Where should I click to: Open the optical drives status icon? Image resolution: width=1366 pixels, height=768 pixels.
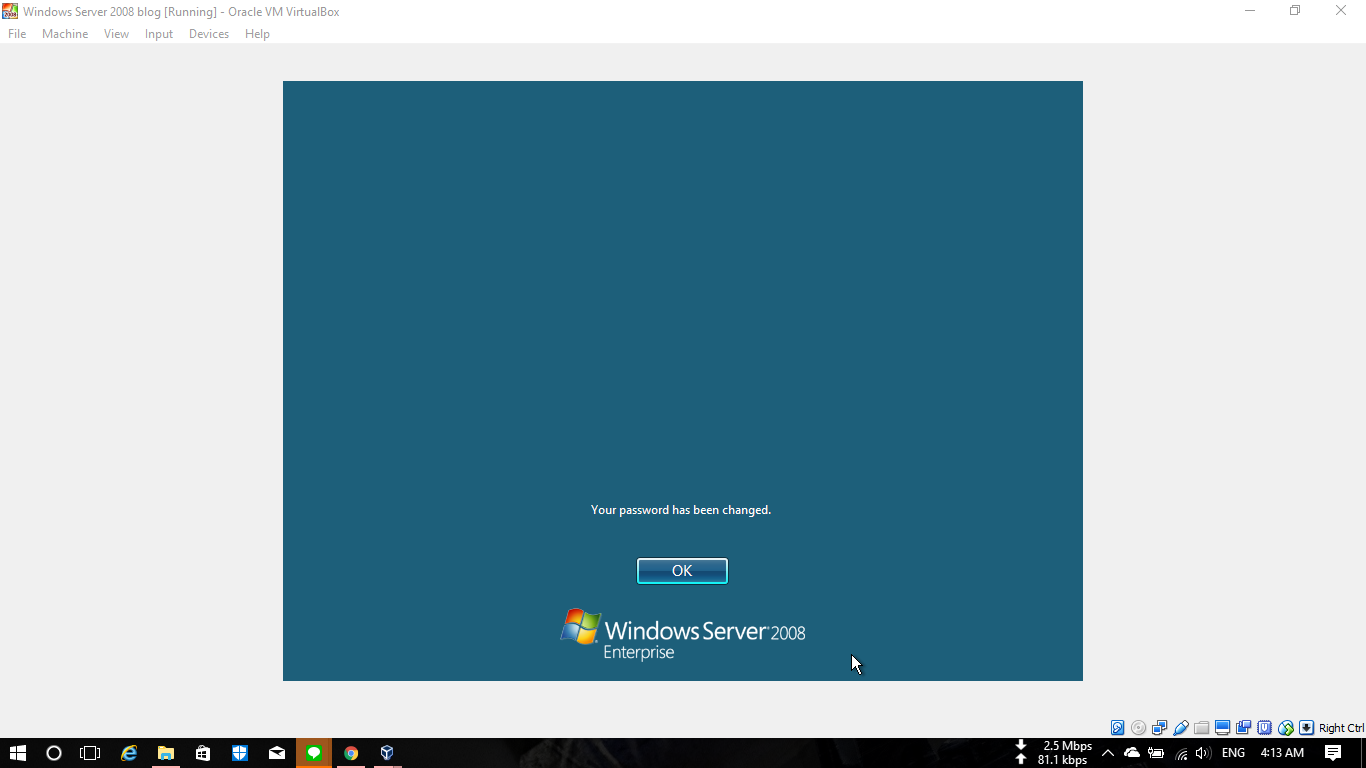click(1138, 728)
